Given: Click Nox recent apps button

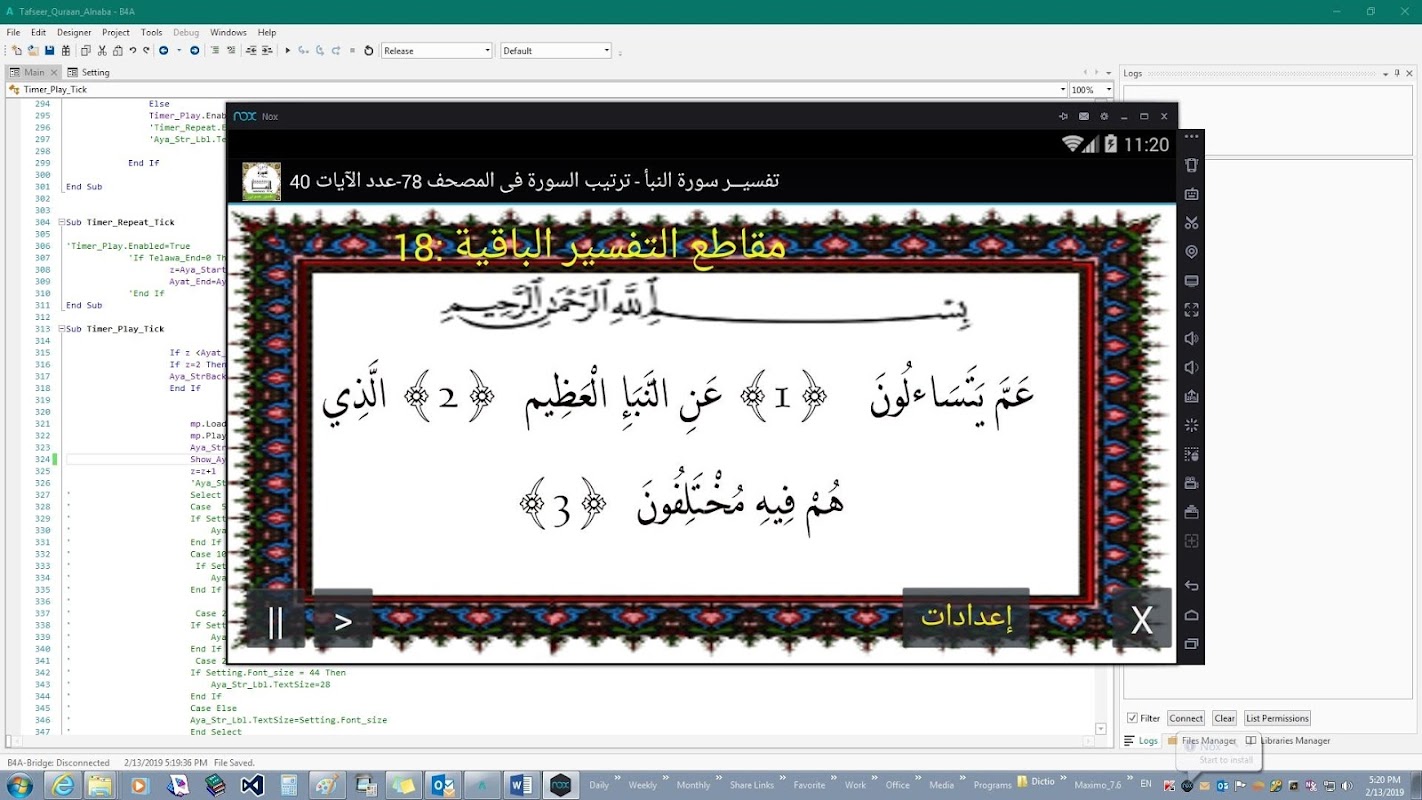Looking at the screenshot, I should coord(1191,644).
